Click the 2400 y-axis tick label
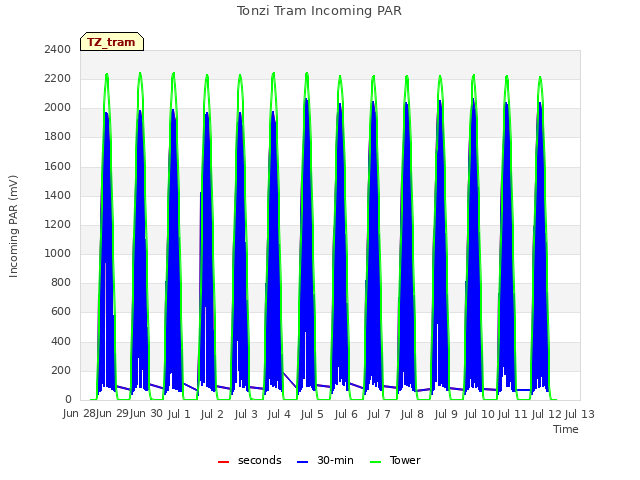The image size is (640, 480). [58, 49]
